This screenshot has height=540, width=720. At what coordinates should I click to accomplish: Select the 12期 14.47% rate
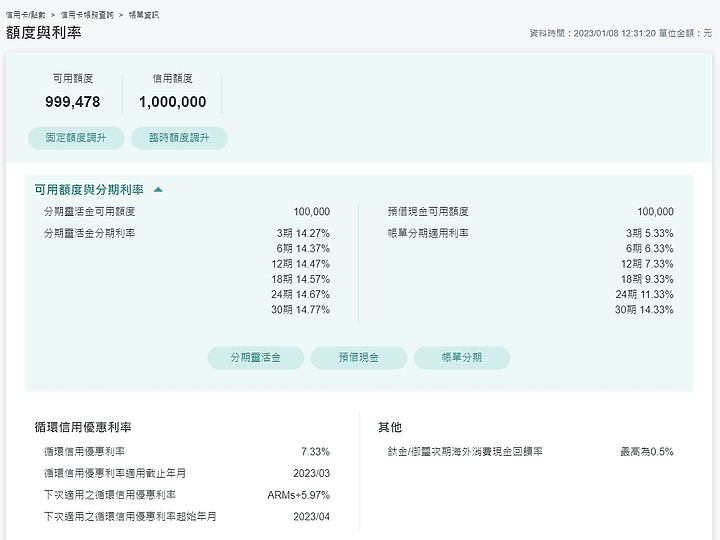[x=300, y=264]
